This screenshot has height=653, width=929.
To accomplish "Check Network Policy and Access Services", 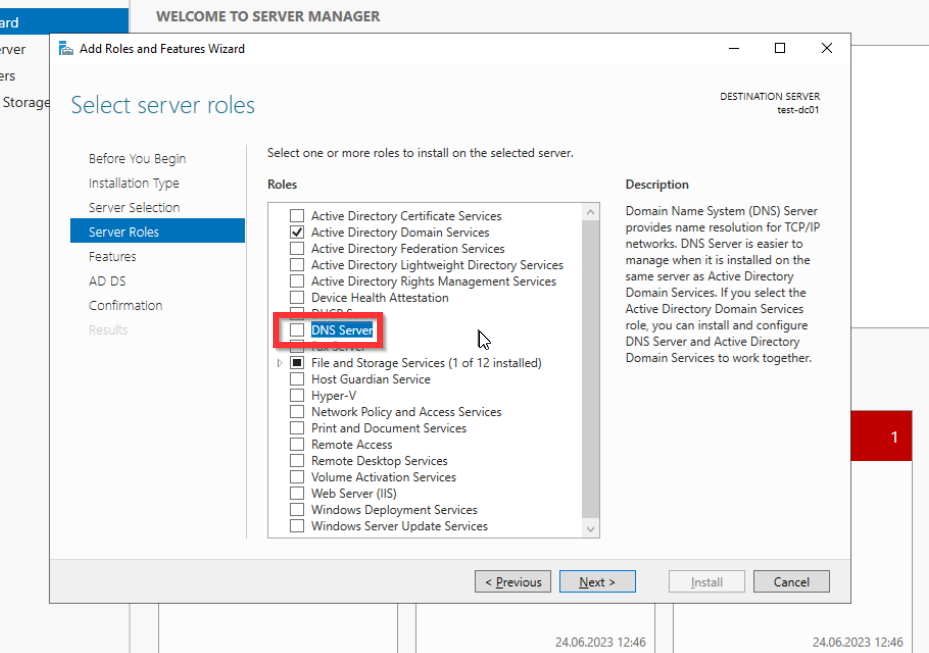I will 297,412.
